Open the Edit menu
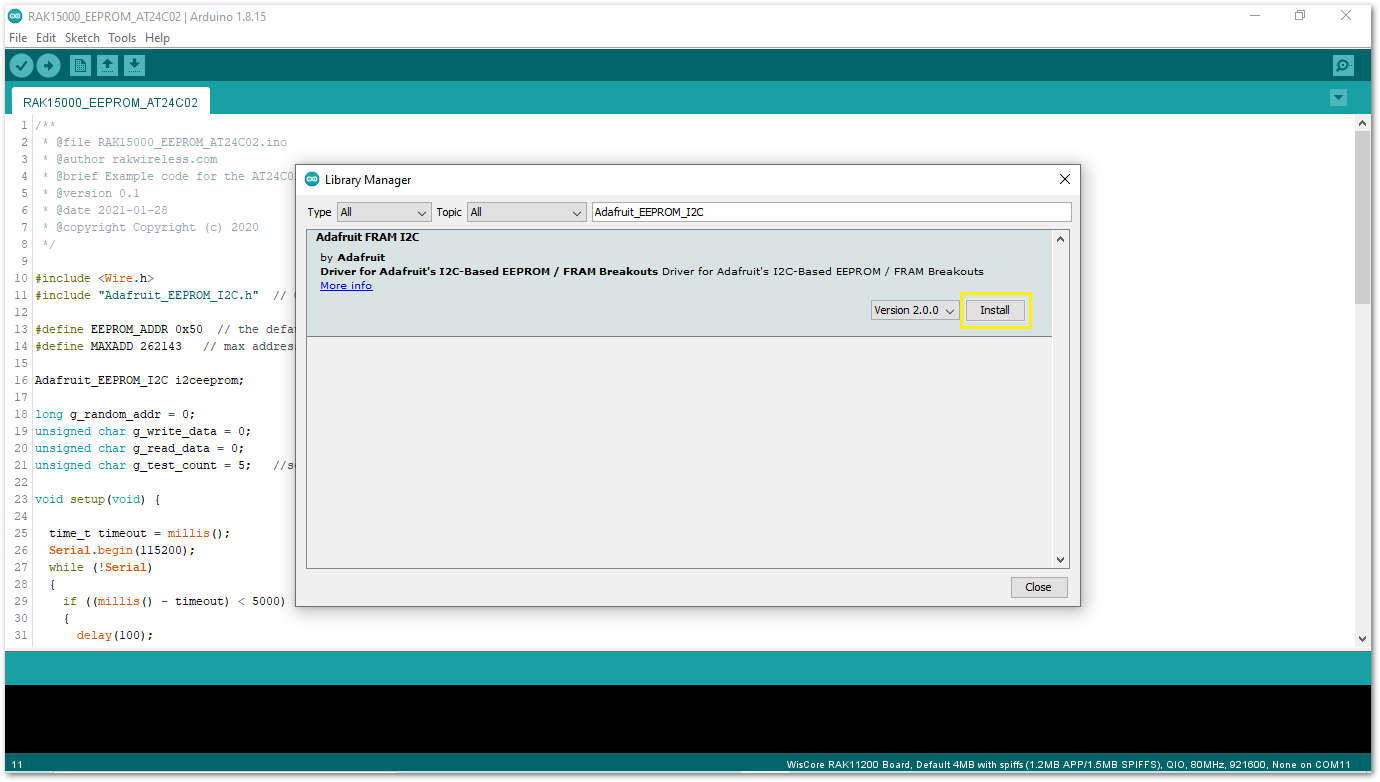1380x782 pixels. click(x=46, y=38)
